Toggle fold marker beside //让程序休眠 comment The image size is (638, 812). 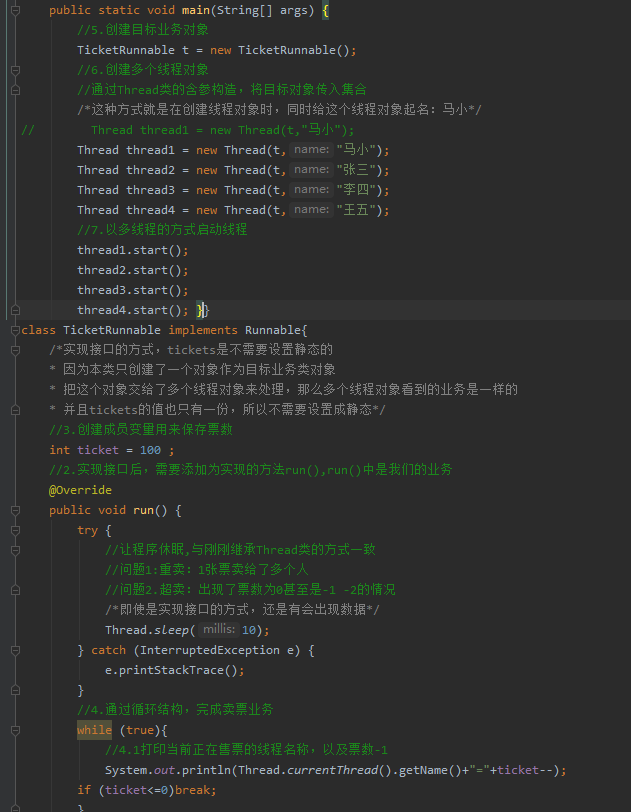[16, 550]
